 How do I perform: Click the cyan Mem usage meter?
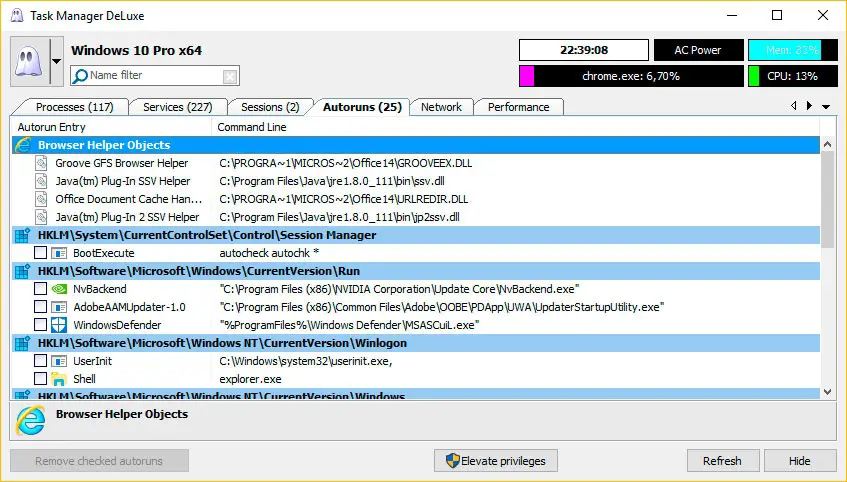point(792,50)
